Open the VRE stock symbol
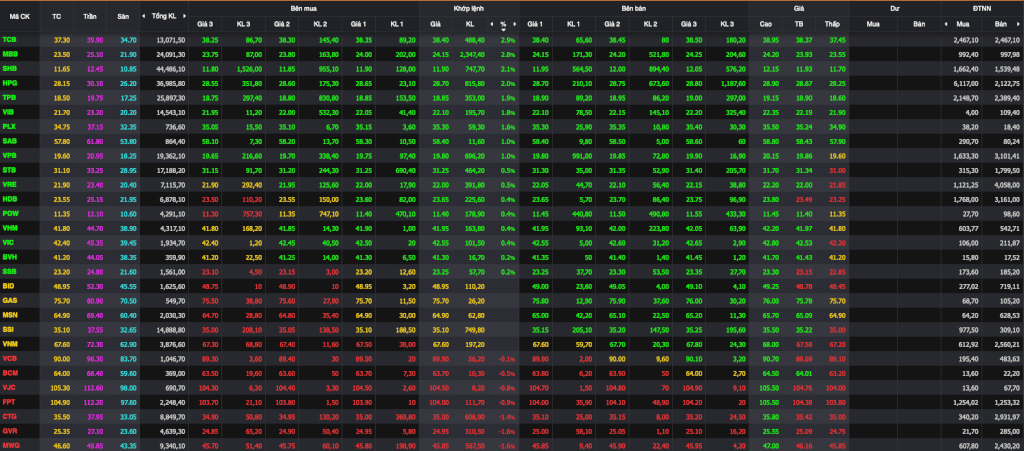 9,184
